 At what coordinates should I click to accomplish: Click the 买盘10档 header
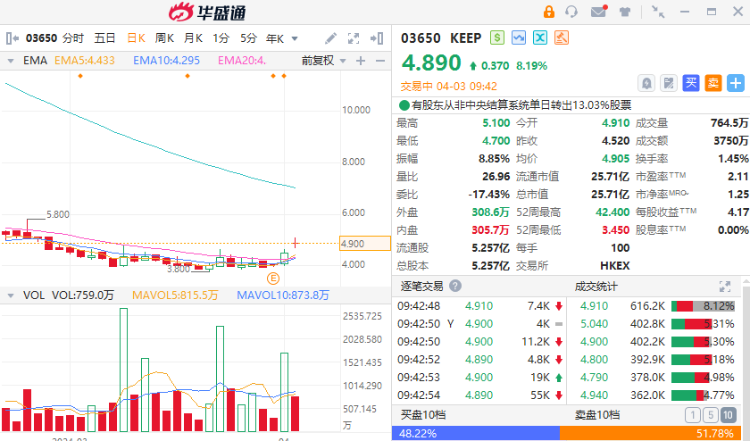point(423,415)
